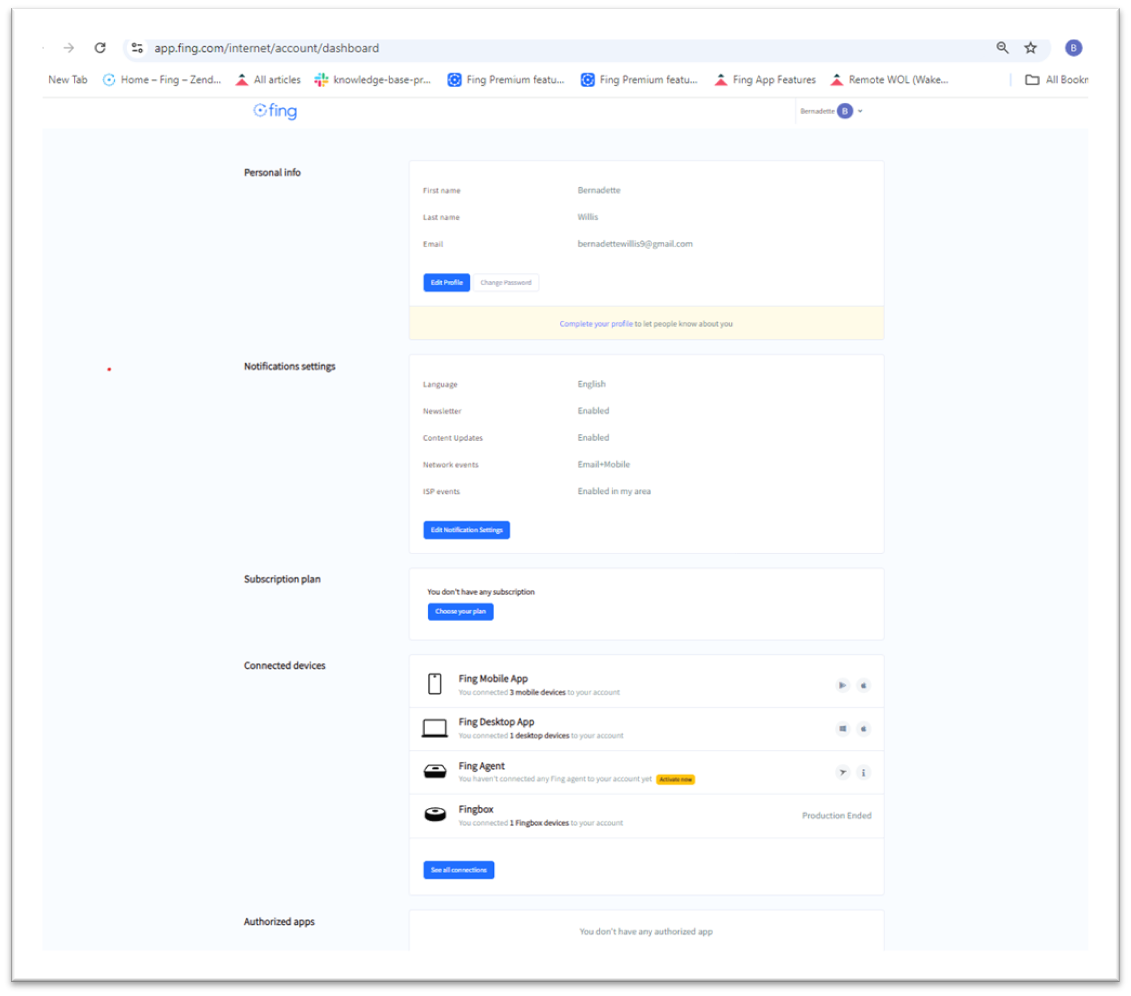
Task: Click the 3 mobile devices text
Action: point(537,692)
